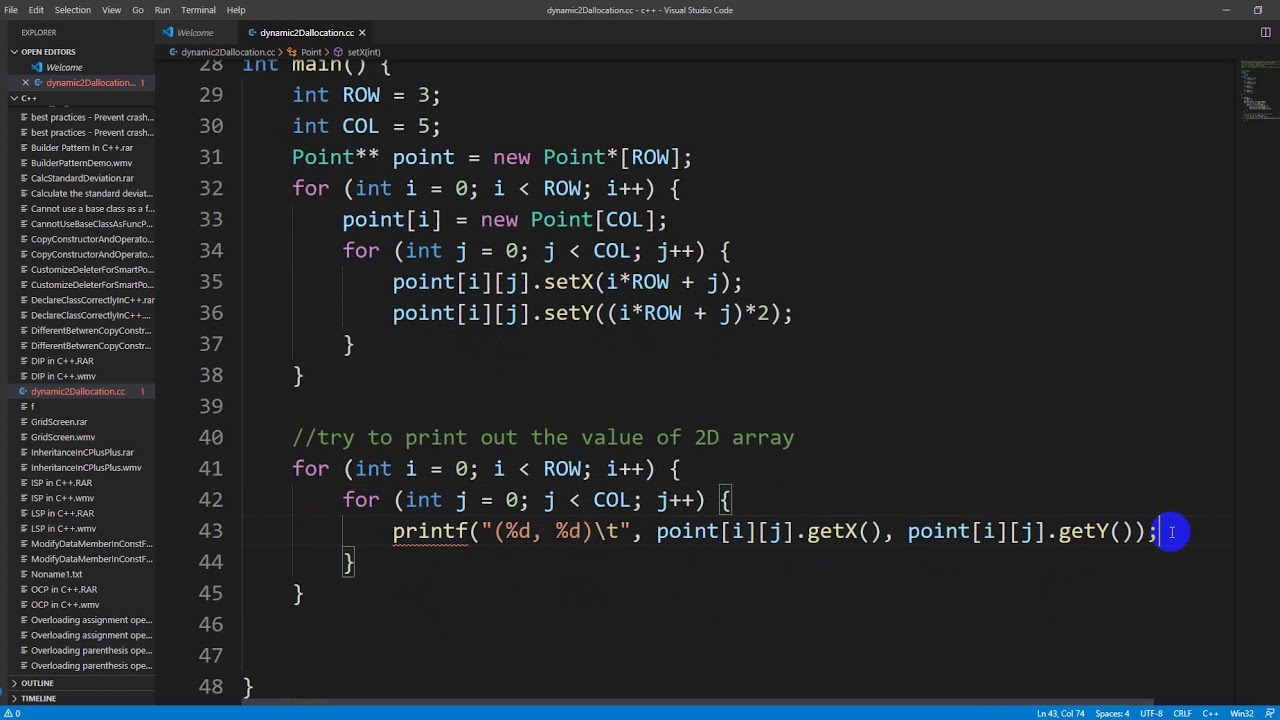Click the Point class symbol icon in breadcrumb
1280x720 pixels.
click(292, 52)
